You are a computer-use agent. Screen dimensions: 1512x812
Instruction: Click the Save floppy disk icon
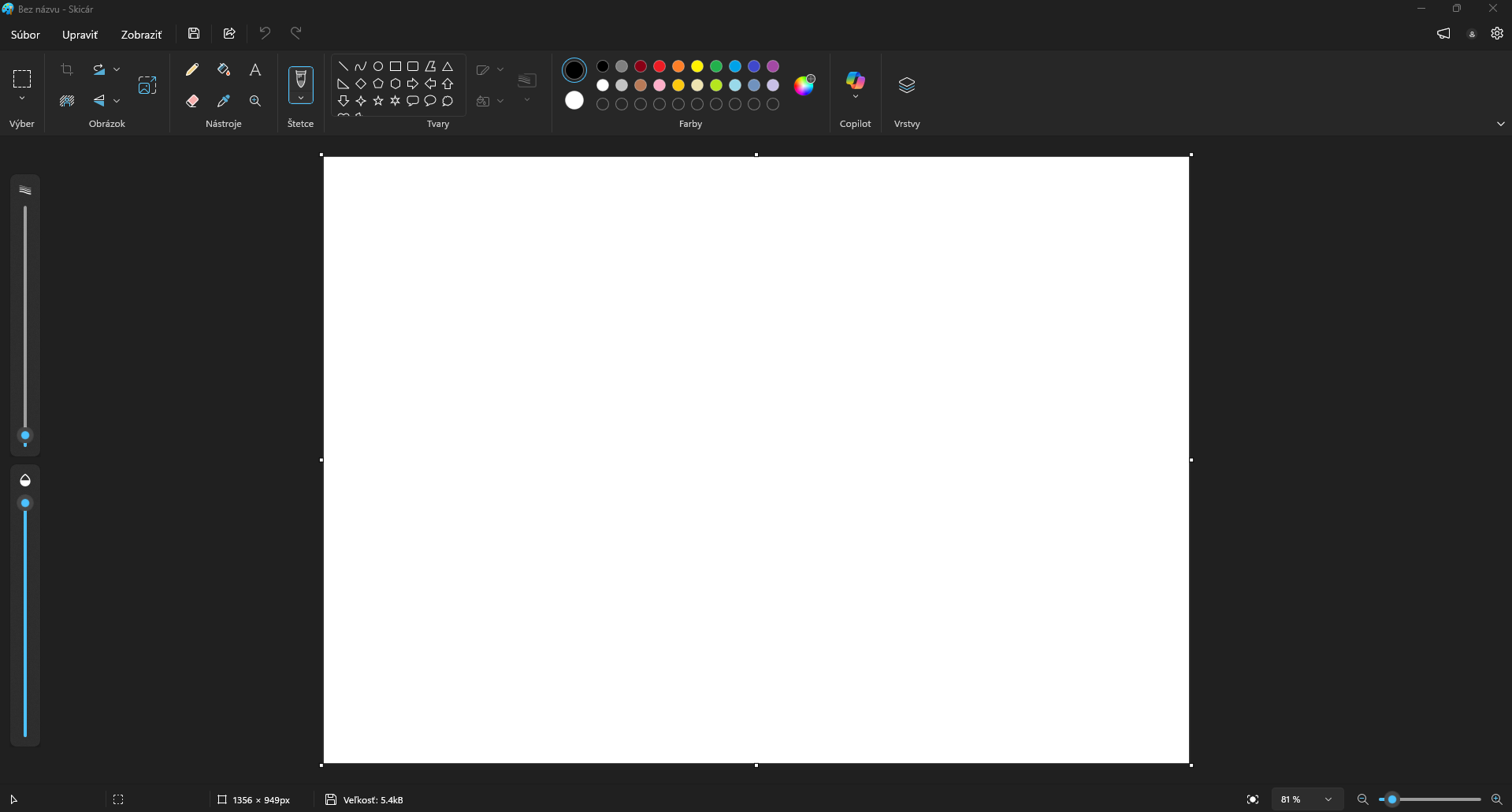[194, 33]
